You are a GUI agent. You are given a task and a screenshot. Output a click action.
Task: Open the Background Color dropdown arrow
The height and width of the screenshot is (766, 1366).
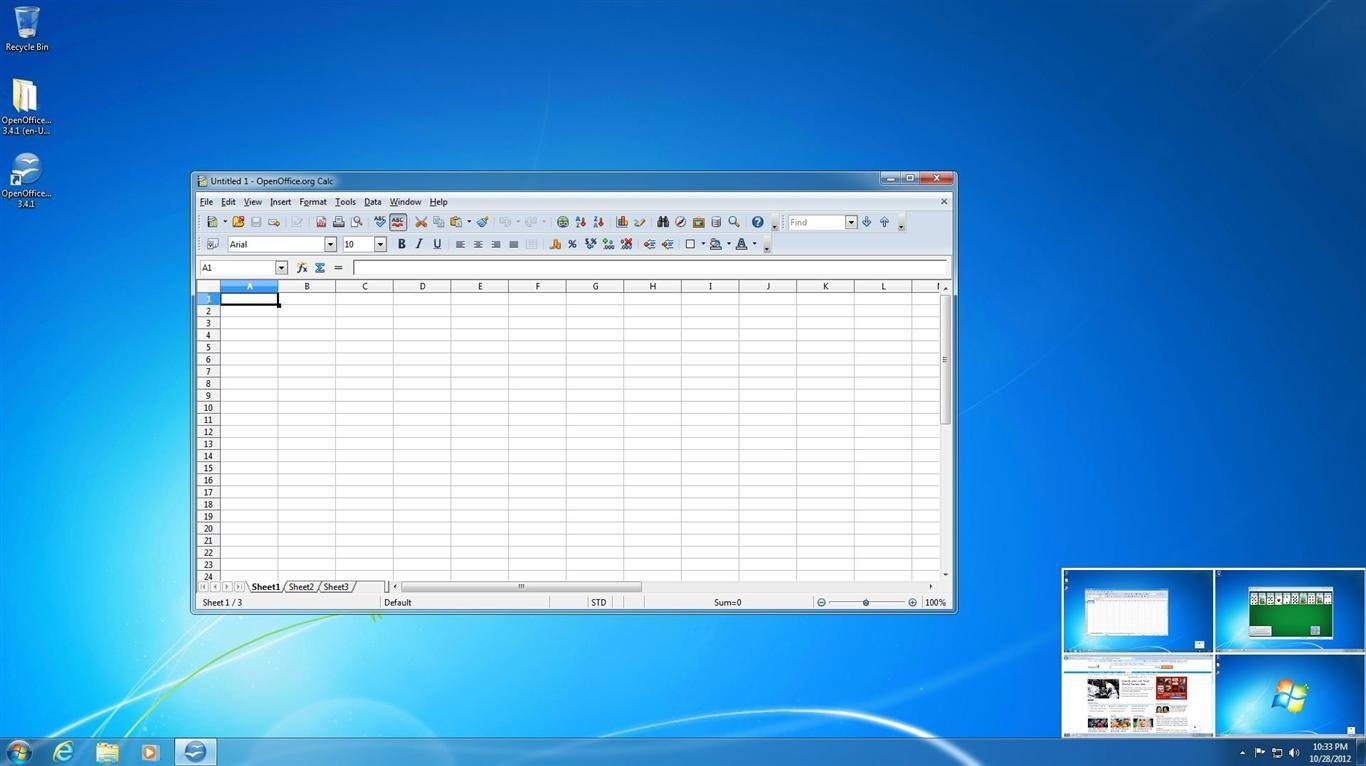[x=729, y=244]
